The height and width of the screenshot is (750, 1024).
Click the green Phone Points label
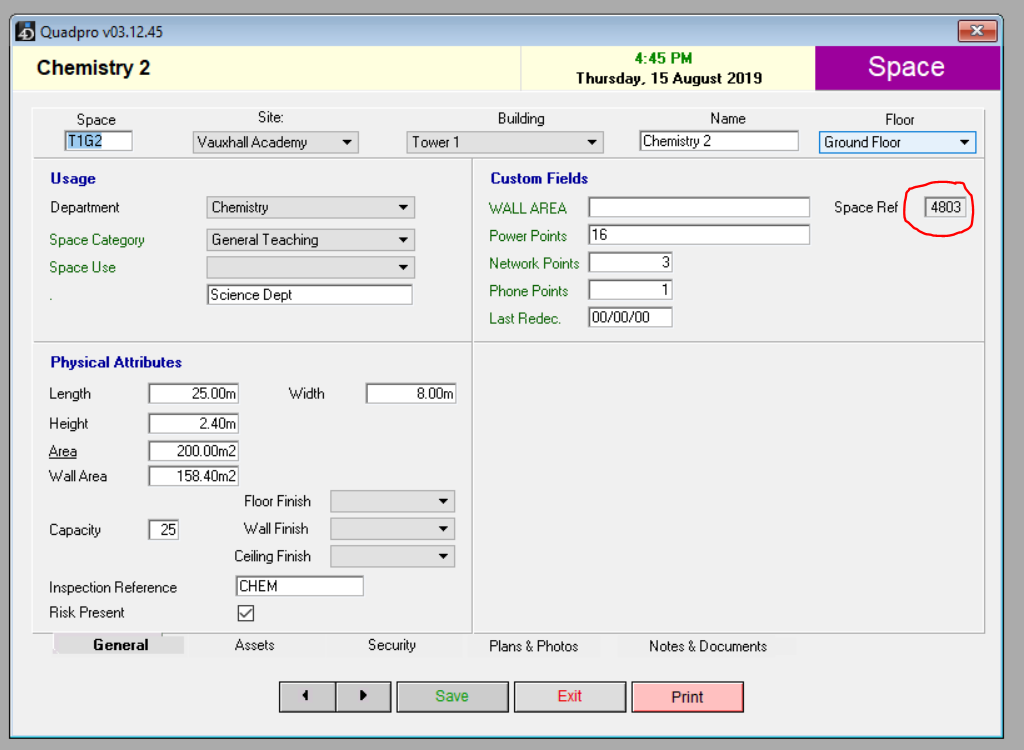[x=528, y=291]
